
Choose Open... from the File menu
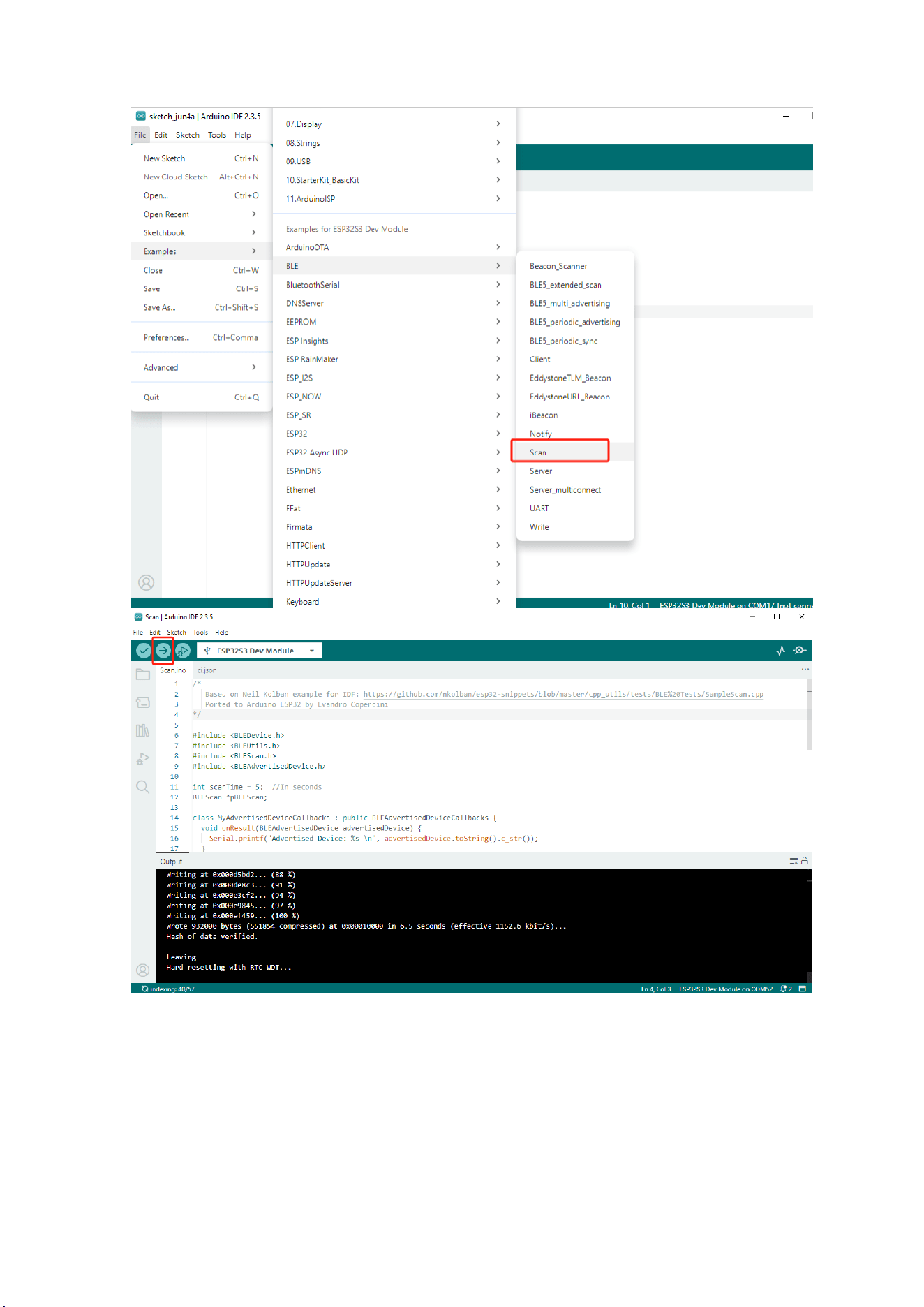201,195
